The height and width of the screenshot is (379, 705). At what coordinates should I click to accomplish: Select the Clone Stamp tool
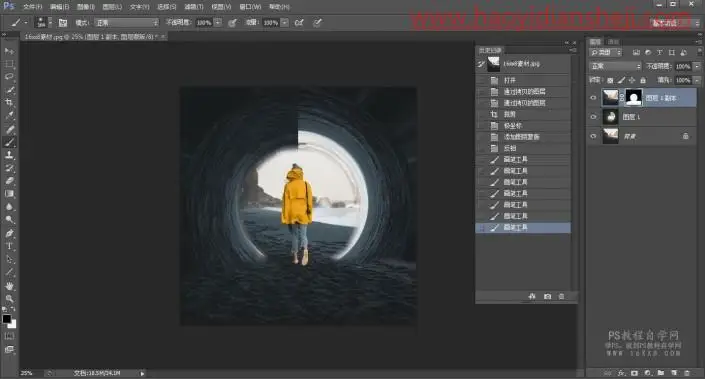tap(9, 155)
